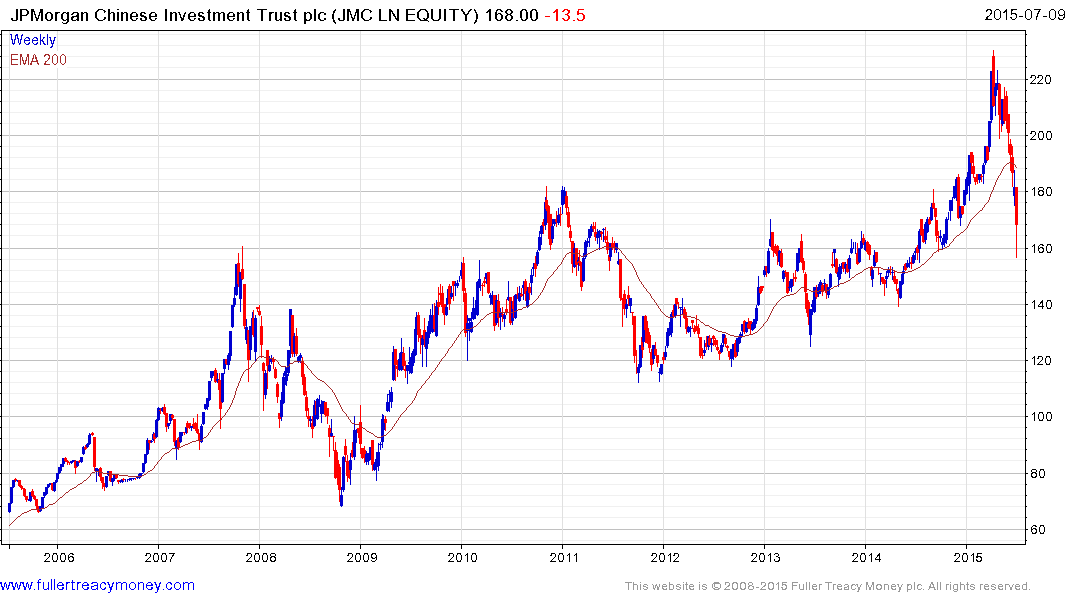Click the 2014 x-axis label
This screenshot has width=1075, height=600.
coord(867,557)
